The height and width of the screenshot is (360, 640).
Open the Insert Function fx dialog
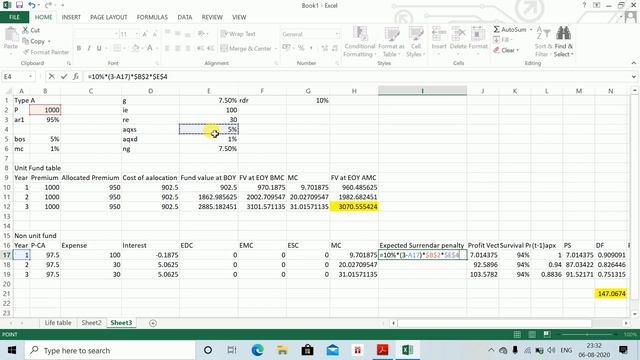tap(76, 76)
